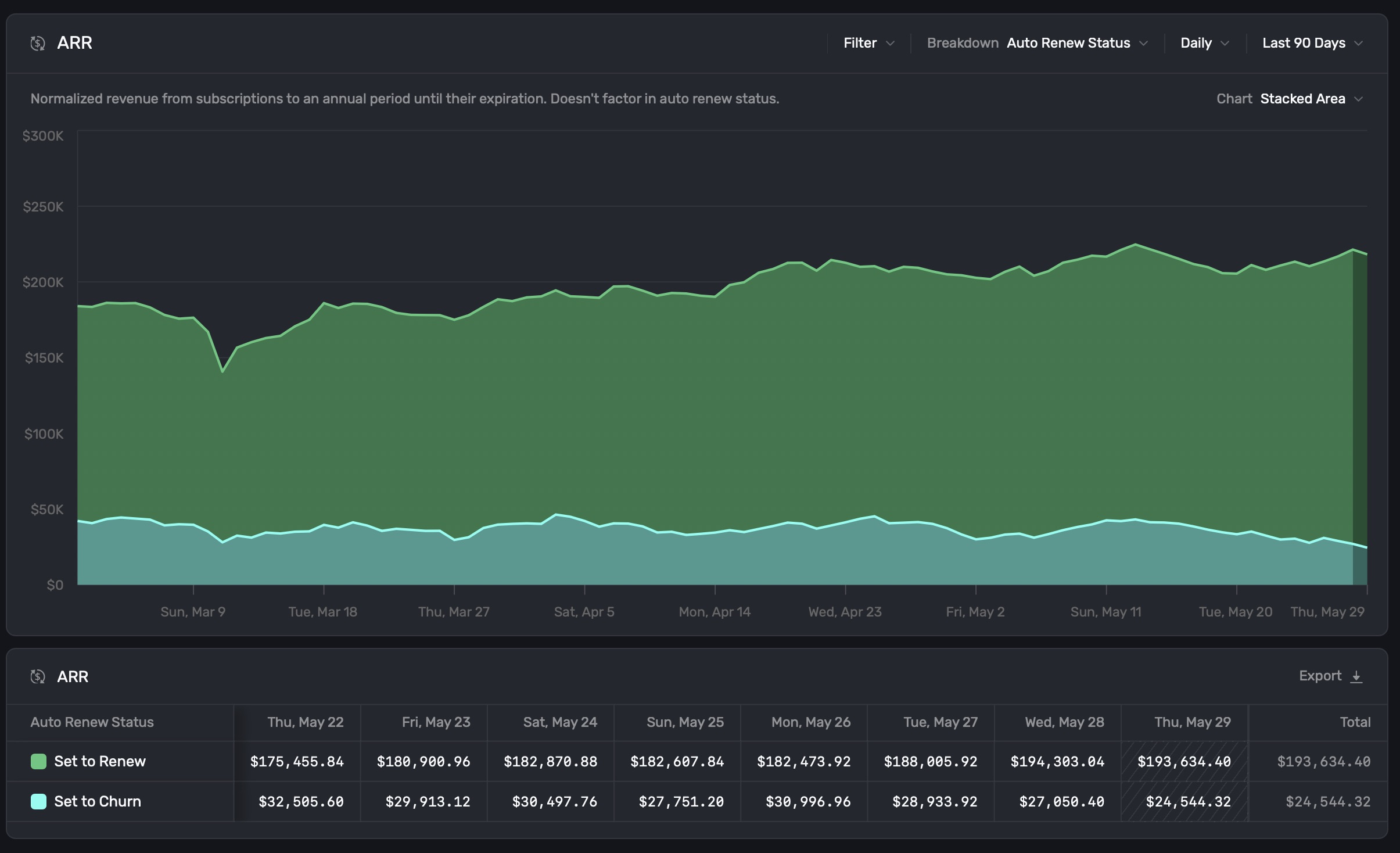1400x853 pixels.
Task: Click the Set to Renew green swatch
Action: tap(38, 761)
